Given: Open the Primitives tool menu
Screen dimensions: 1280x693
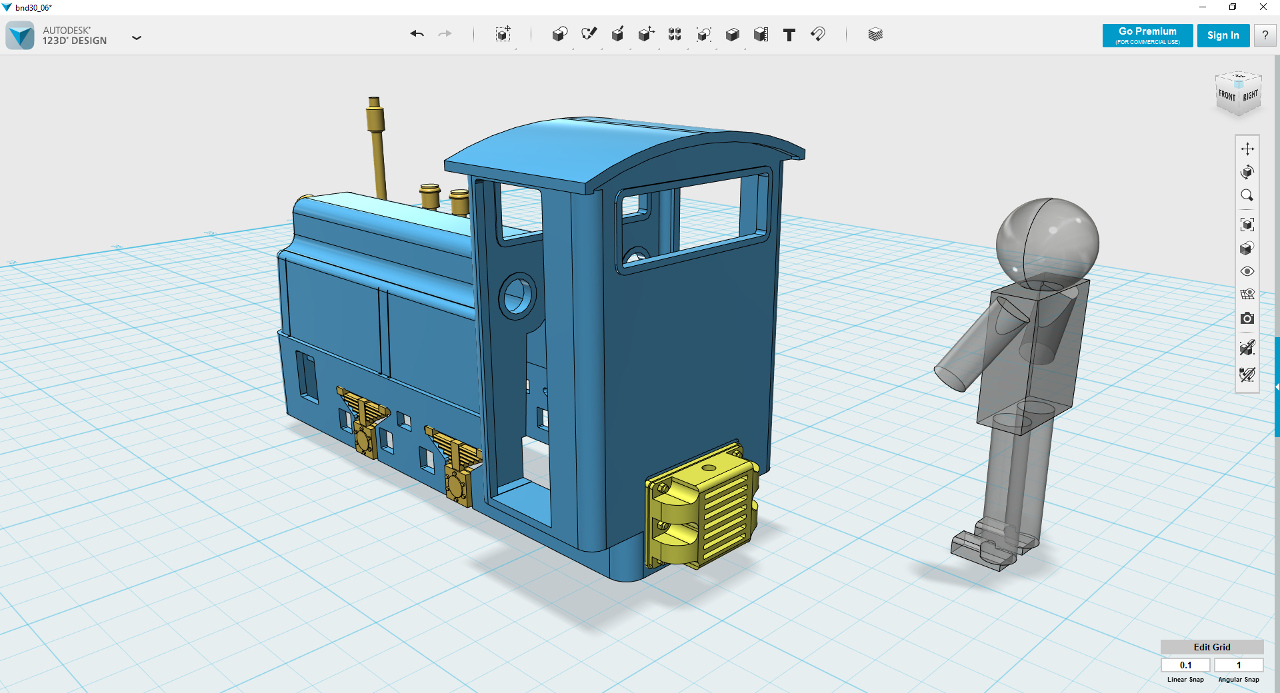Looking at the screenshot, I should (x=560, y=34).
